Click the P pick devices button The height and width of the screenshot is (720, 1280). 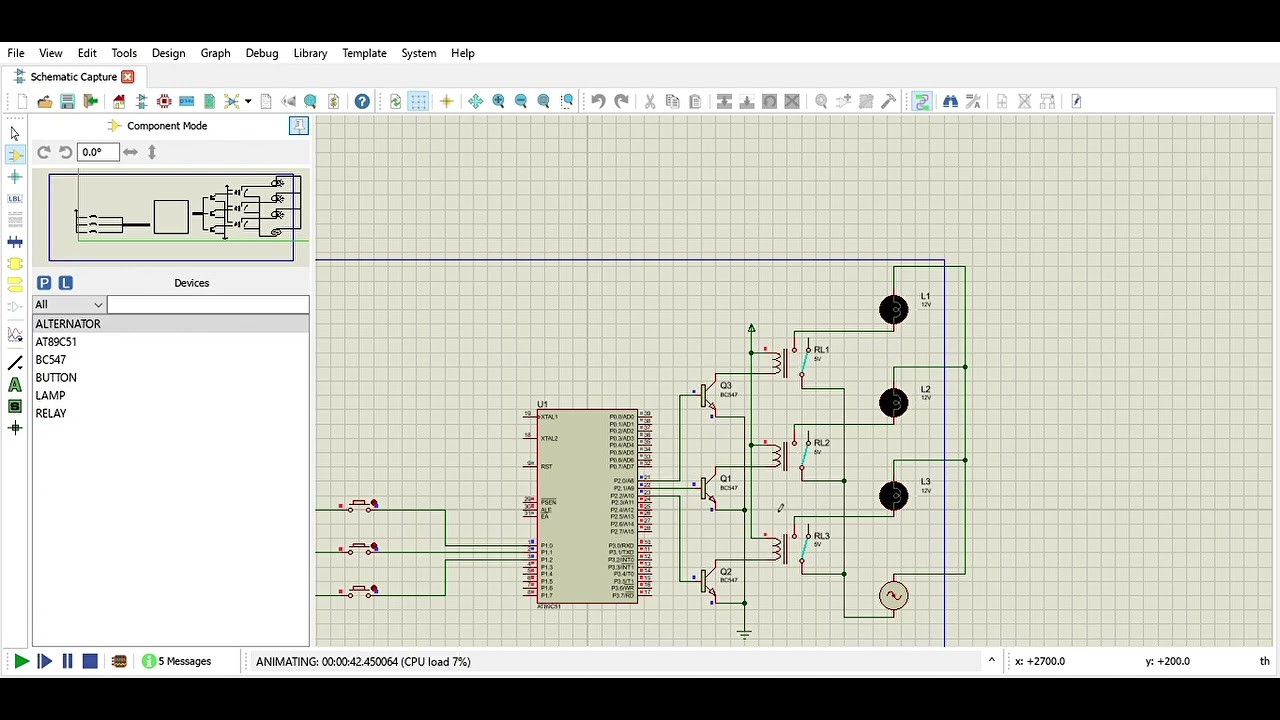tap(44, 283)
